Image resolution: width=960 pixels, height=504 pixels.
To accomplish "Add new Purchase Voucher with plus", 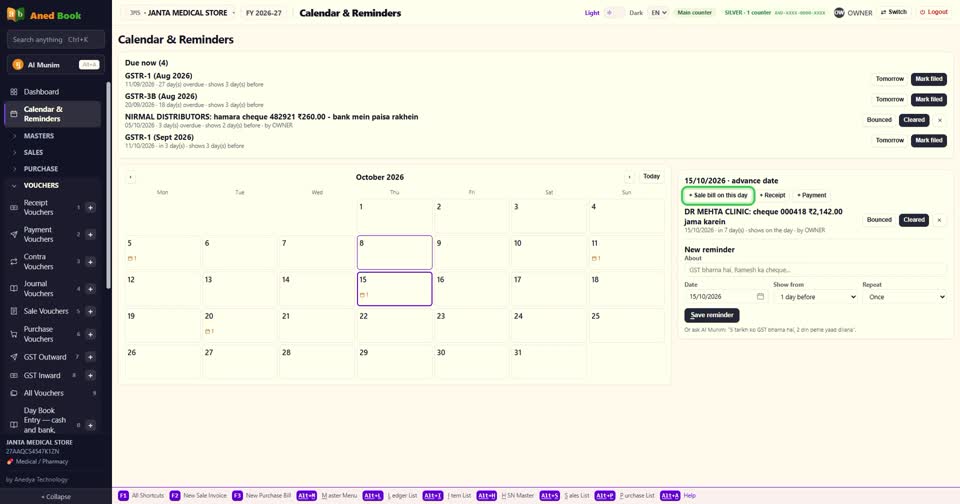I will coord(91,334).
